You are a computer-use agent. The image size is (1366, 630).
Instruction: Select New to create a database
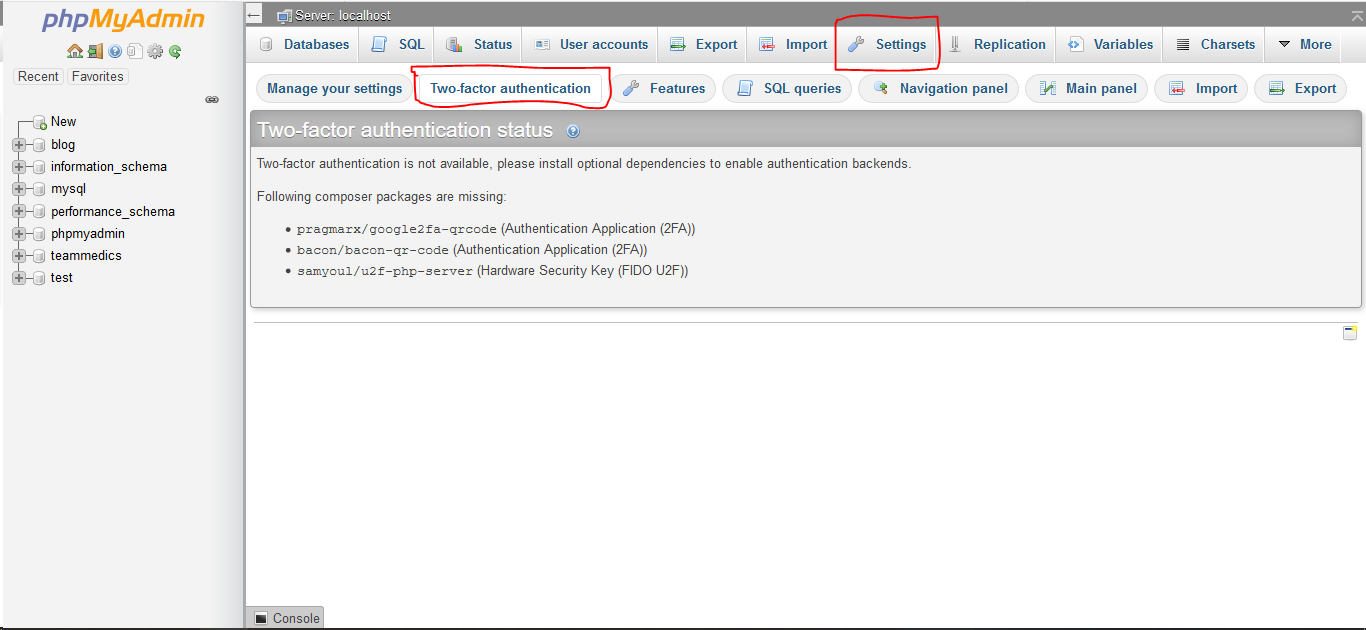62,121
